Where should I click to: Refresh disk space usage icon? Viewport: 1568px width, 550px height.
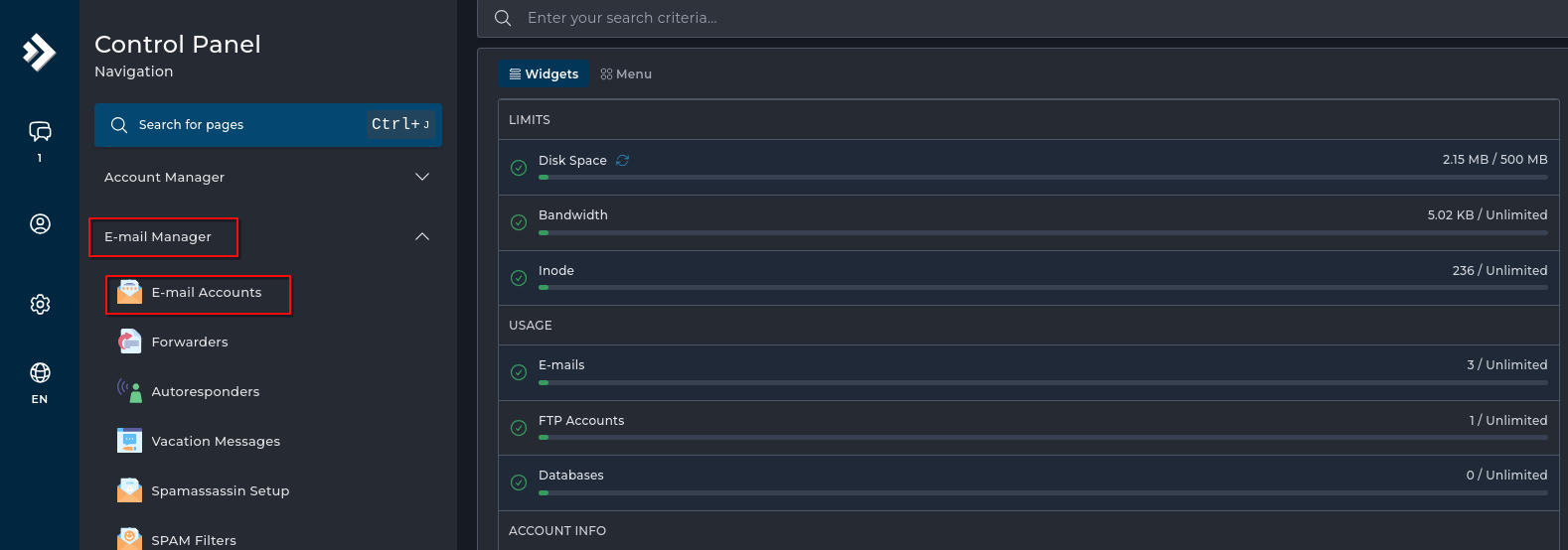622,160
